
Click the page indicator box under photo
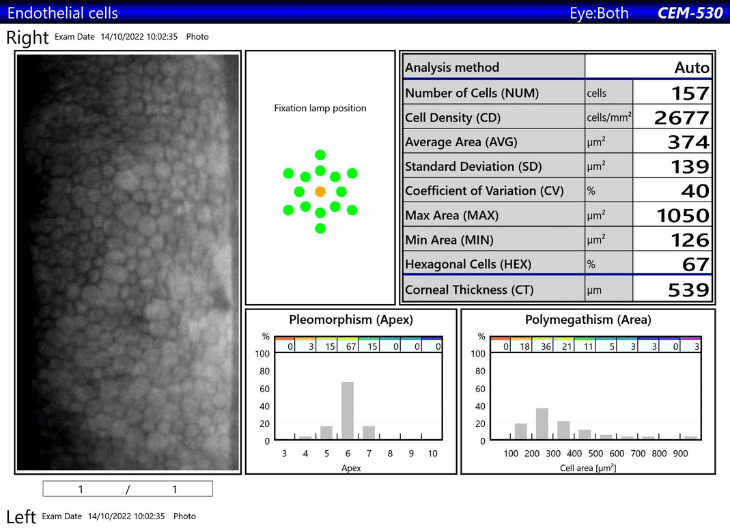[127, 489]
